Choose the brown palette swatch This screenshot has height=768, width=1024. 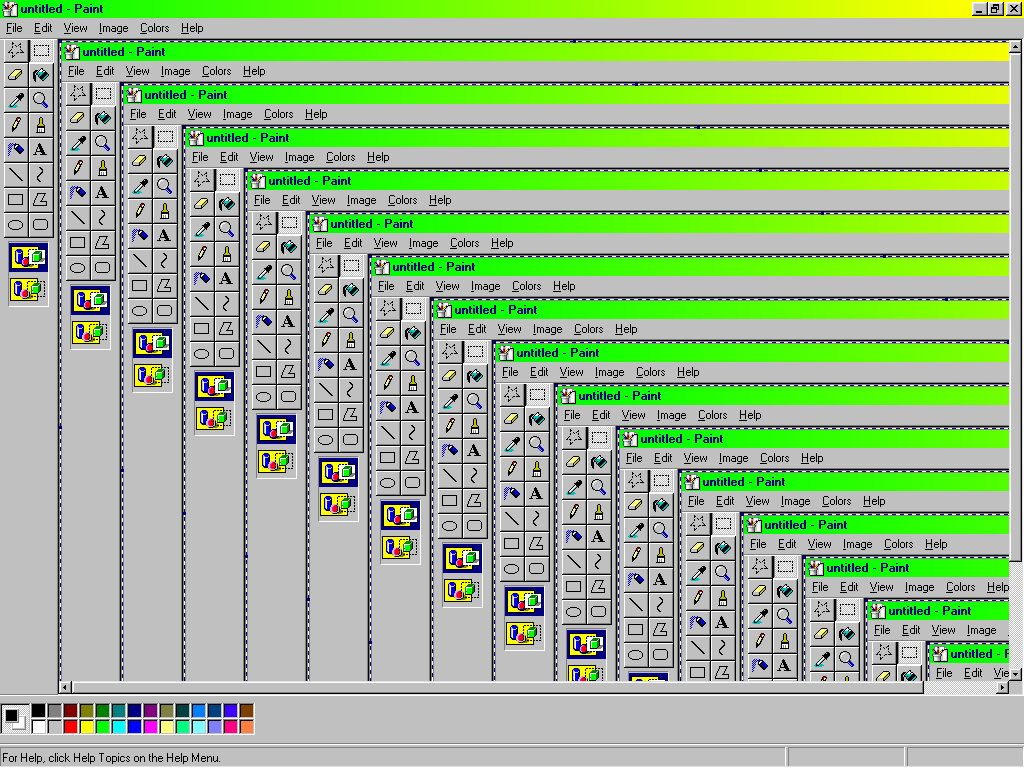[x=247, y=711]
